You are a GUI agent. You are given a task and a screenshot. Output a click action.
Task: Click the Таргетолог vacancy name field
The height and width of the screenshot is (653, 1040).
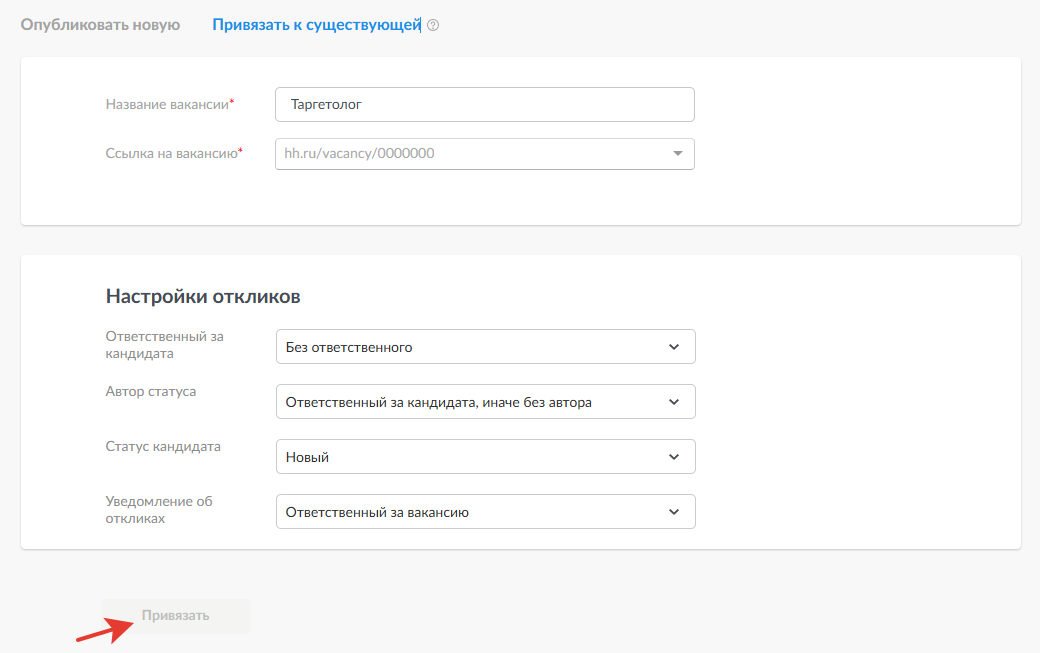484,104
